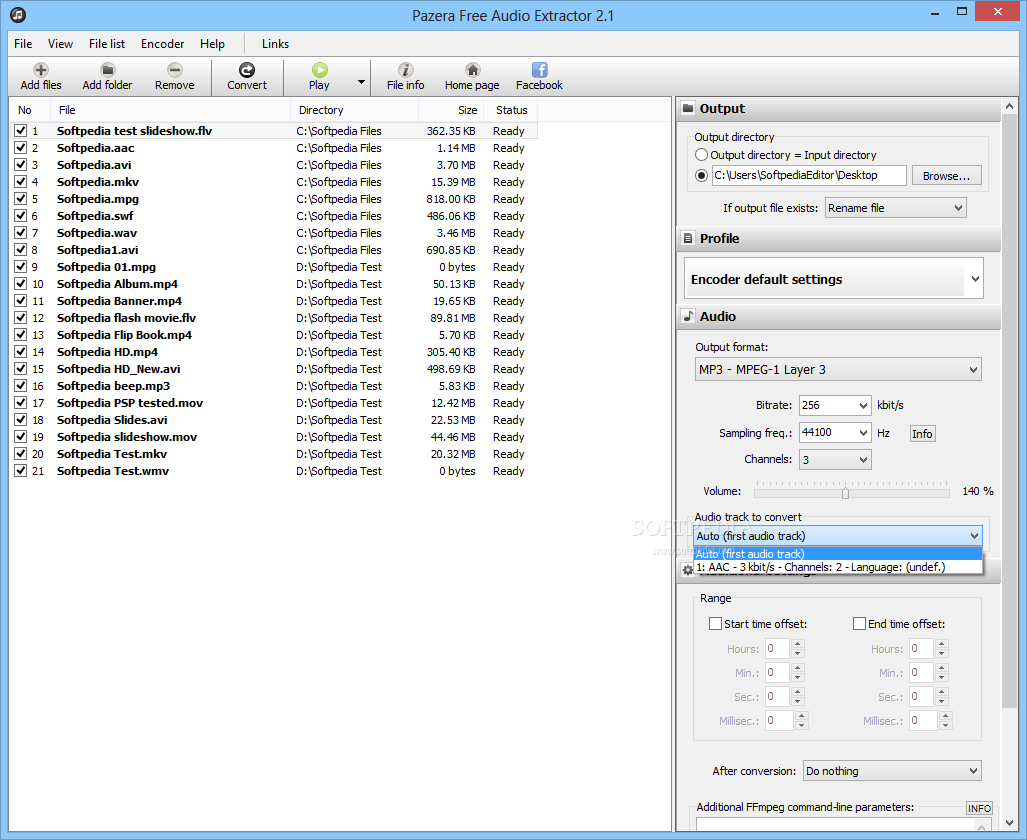1027x840 pixels.
Task: Collapse the Audio track to convert dropdown
Action: pos(838,535)
